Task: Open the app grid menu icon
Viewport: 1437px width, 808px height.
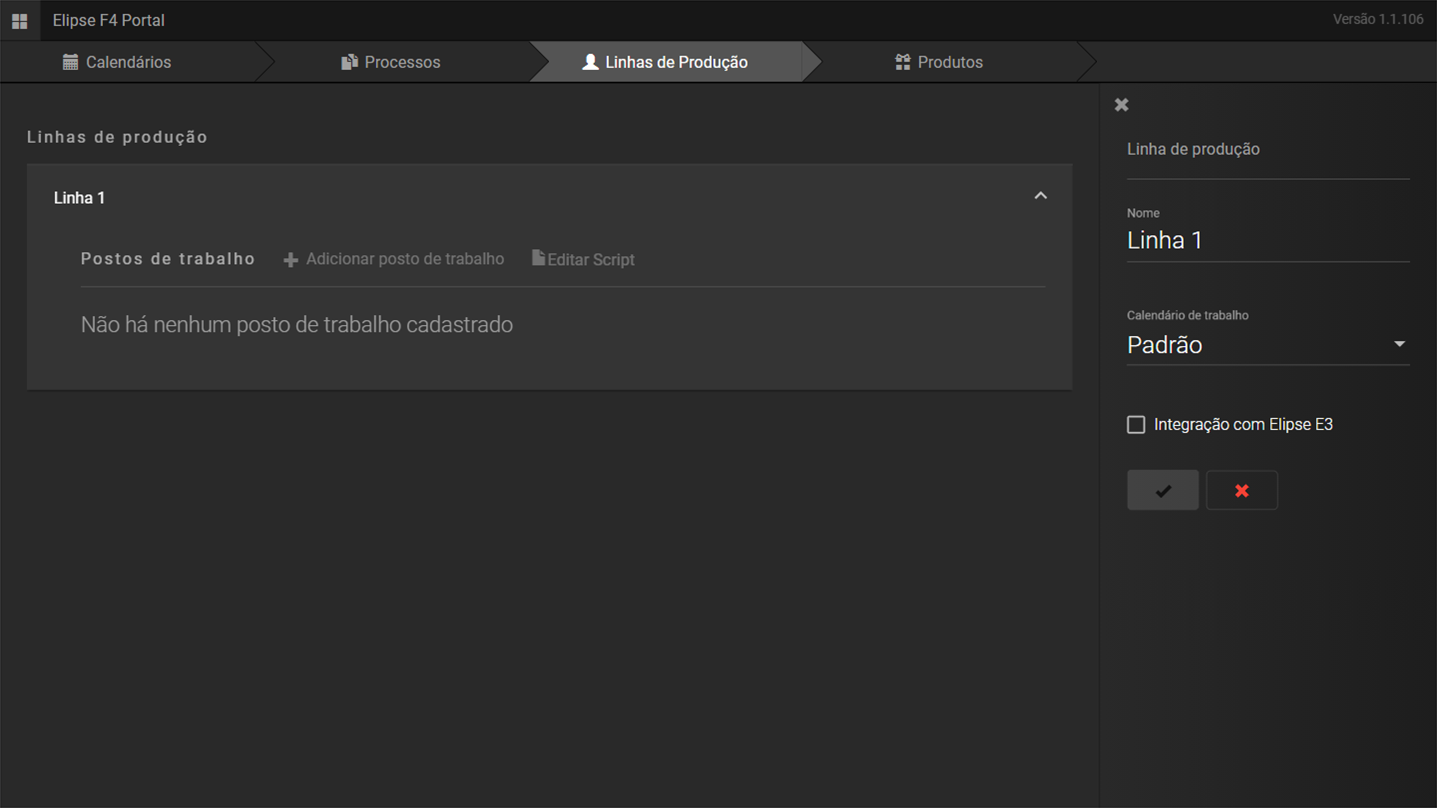Action: [x=19, y=20]
